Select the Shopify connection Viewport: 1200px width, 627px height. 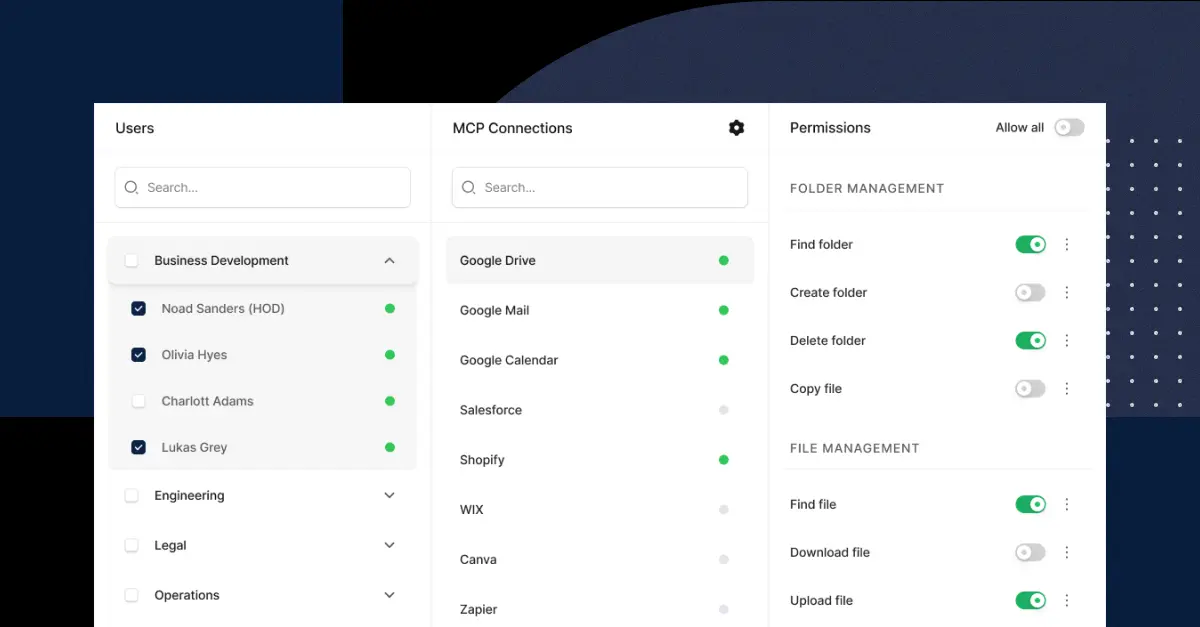482,459
